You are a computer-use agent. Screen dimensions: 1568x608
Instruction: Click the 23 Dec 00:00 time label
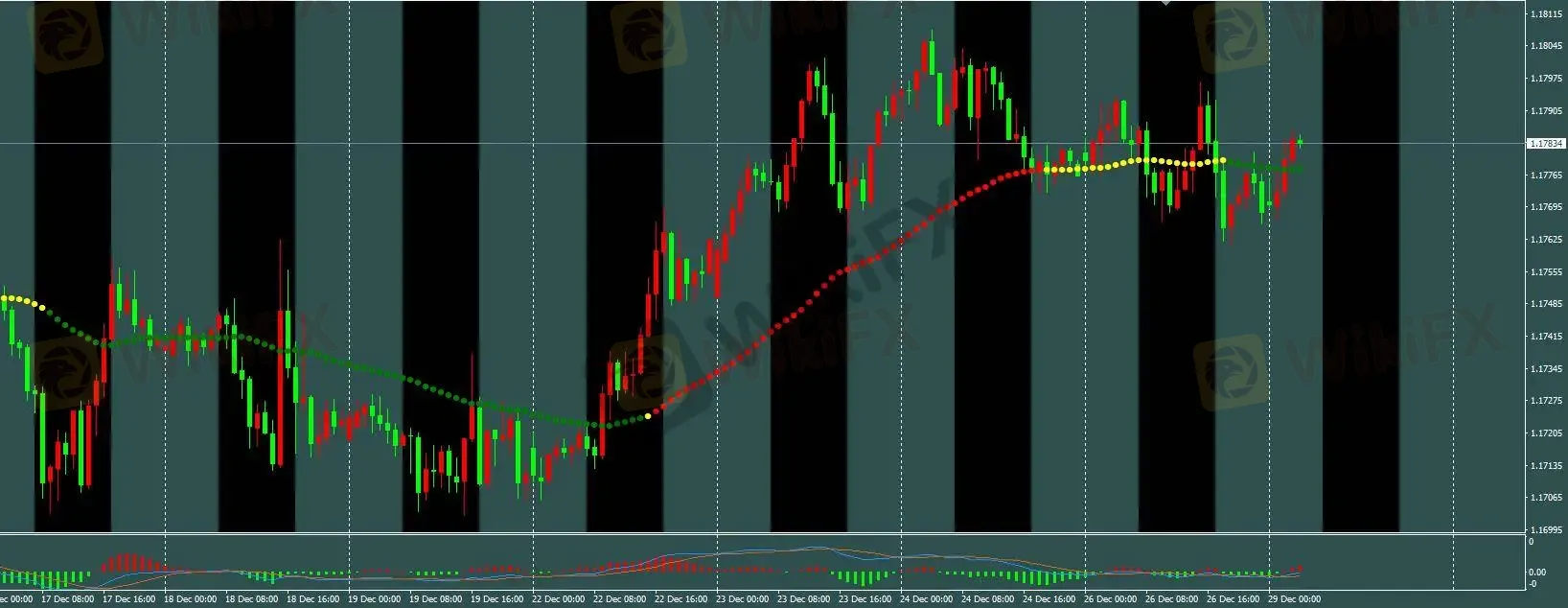pos(742,599)
